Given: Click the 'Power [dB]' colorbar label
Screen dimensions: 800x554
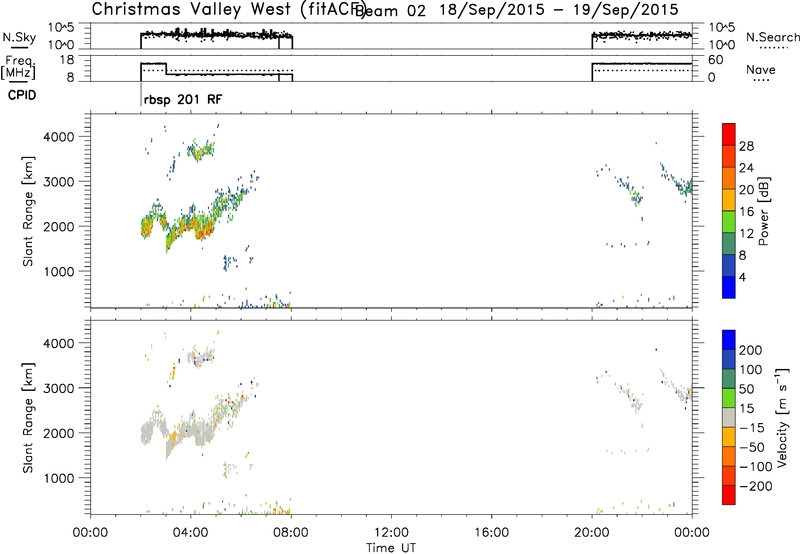Looking at the screenshot, I should pyautogui.click(x=763, y=211).
